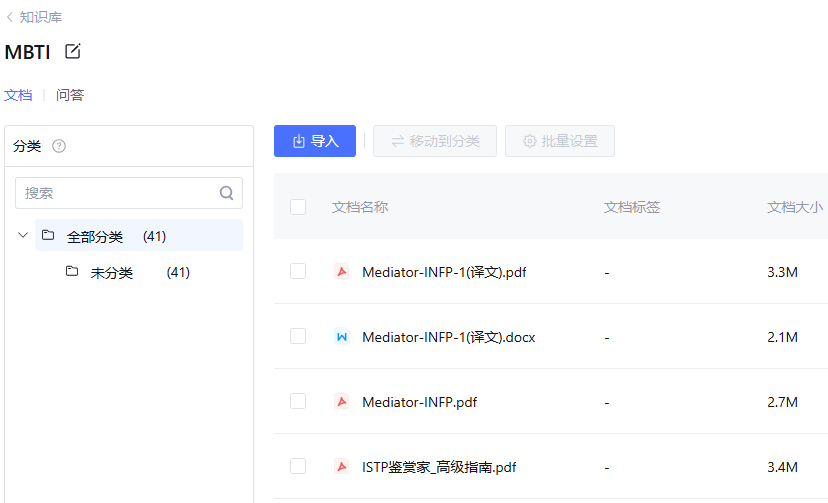The image size is (828, 503).
Task: Select the 未分类 category item
Action: (112, 273)
